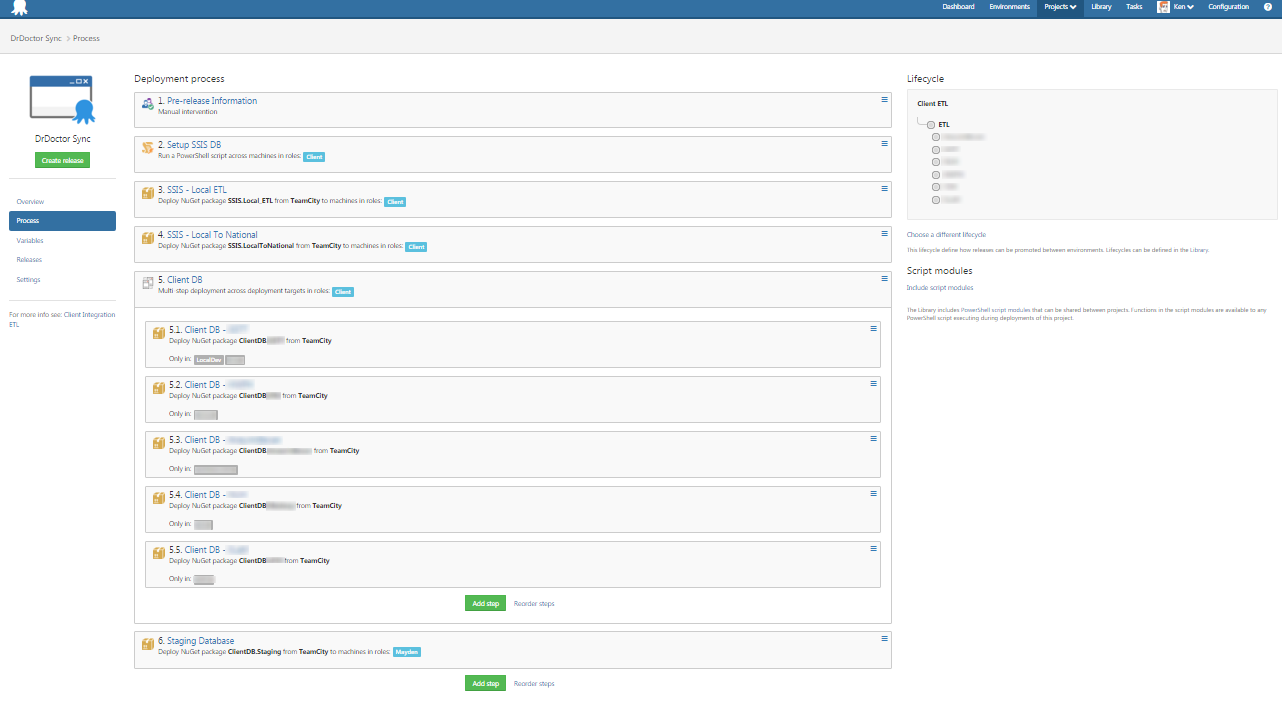
Task: Go to Variables in the sidebar
Action: pos(30,241)
